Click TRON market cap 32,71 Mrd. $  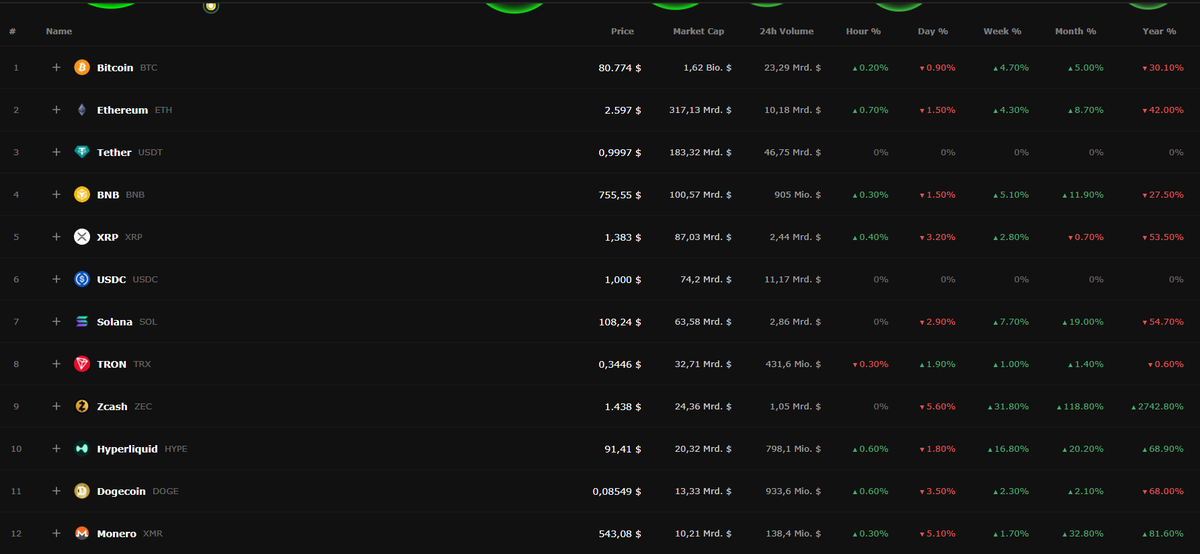pyautogui.click(x=703, y=364)
